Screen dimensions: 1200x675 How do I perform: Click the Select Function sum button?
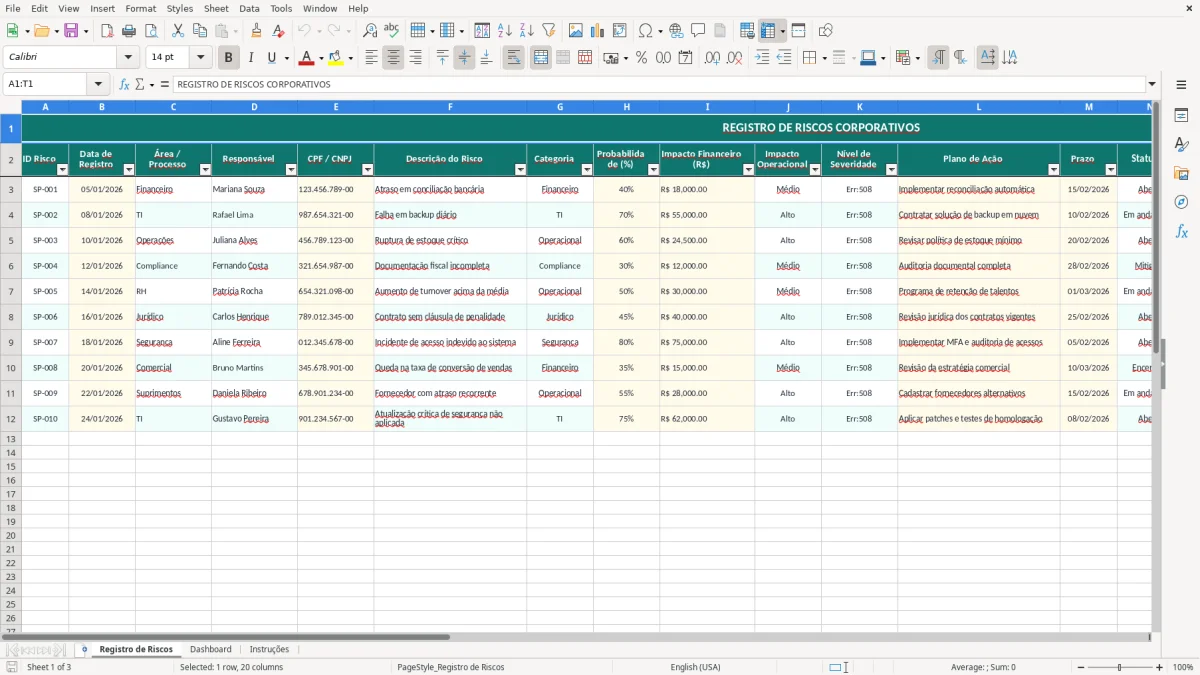(x=140, y=84)
